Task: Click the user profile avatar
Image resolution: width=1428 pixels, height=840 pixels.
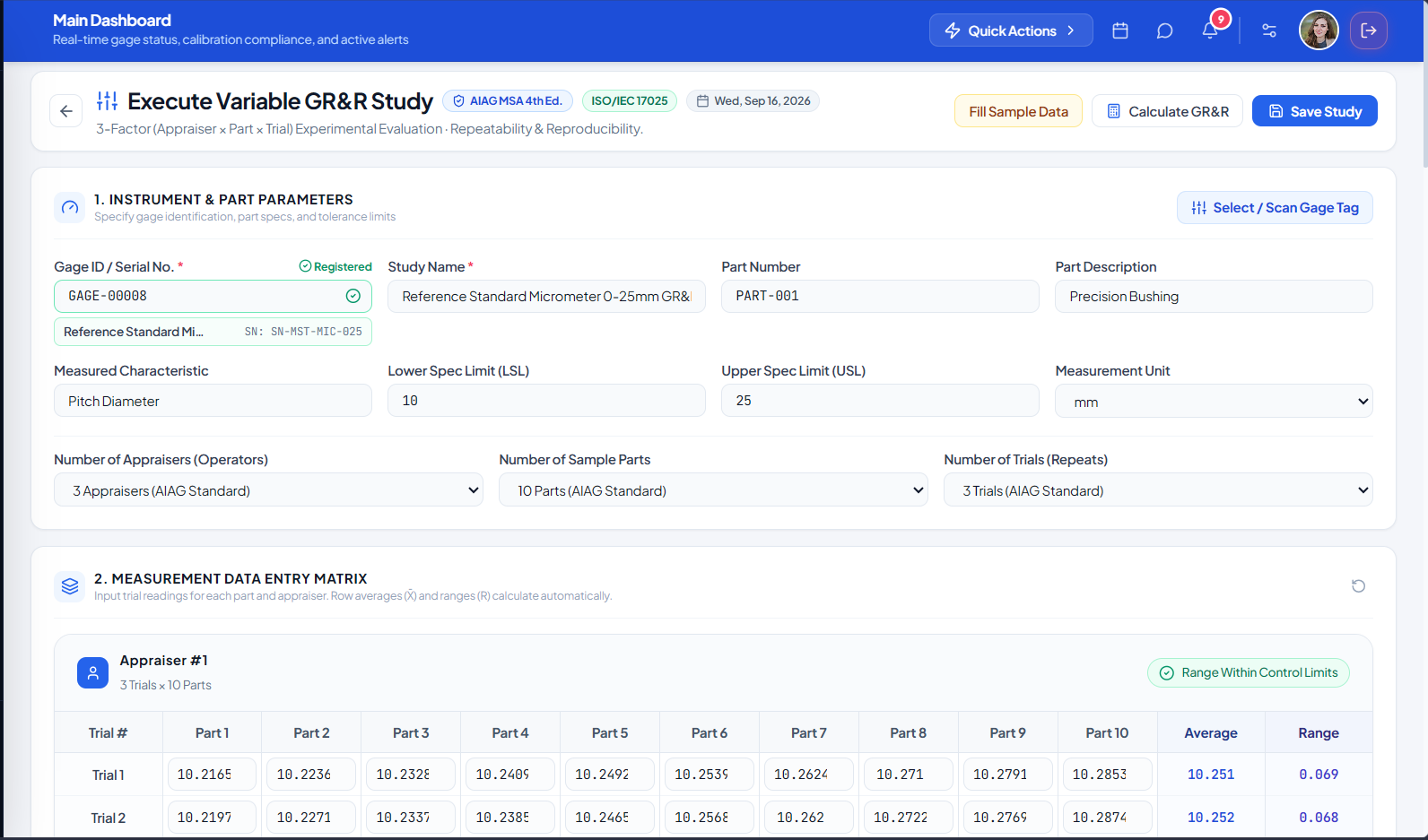Action: coord(1319,30)
